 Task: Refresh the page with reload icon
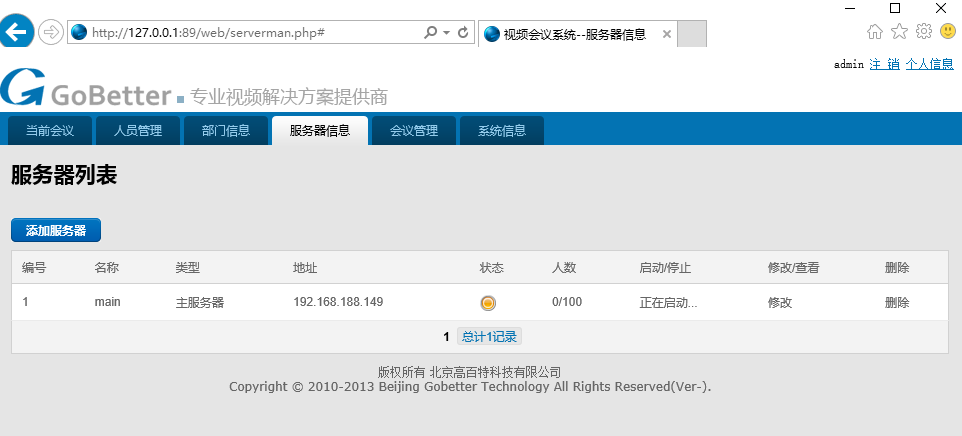point(463,32)
